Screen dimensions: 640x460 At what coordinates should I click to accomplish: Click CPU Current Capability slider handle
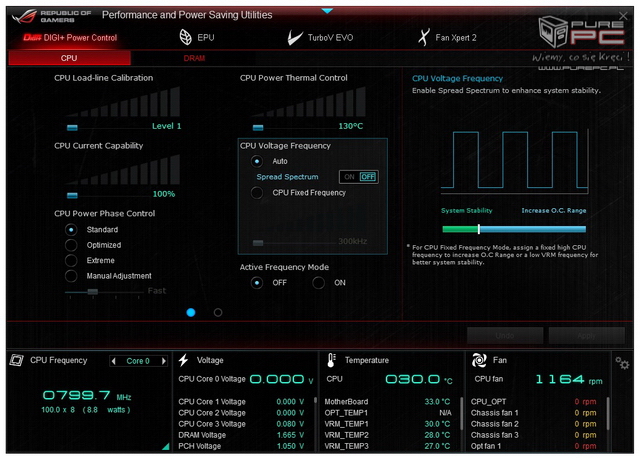pyautogui.click(x=72, y=196)
